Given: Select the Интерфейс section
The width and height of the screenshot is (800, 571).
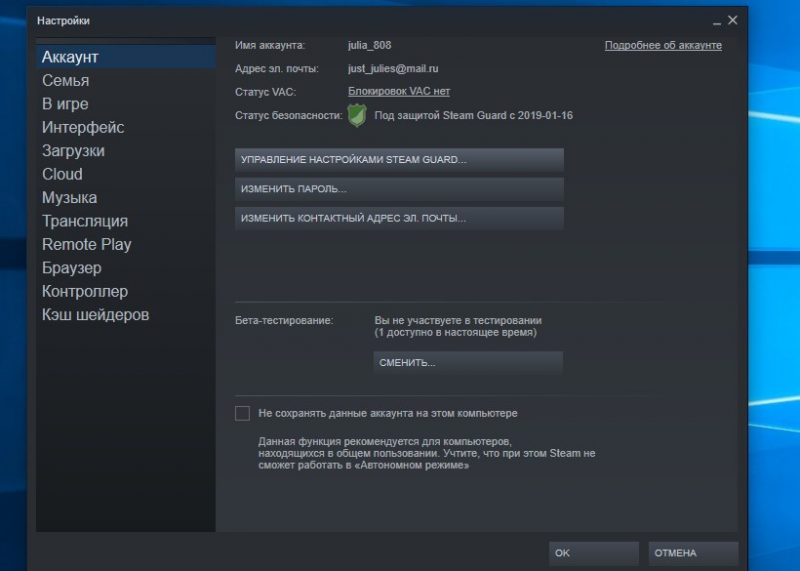Looking at the screenshot, I should tap(126, 128).
